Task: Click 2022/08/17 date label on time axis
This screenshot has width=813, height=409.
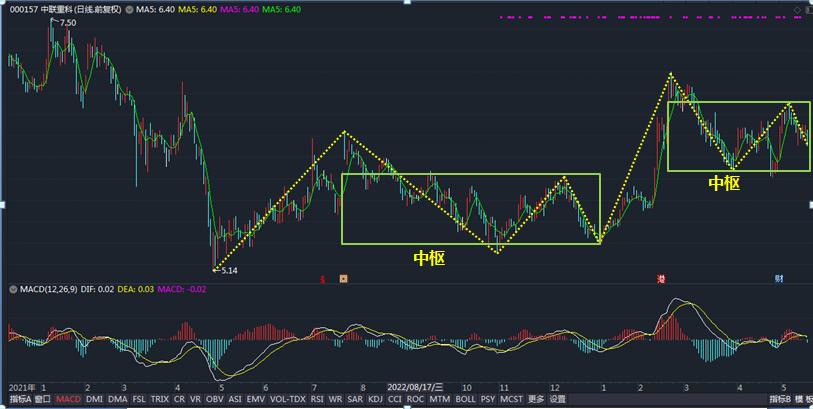Action: (x=415, y=387)
